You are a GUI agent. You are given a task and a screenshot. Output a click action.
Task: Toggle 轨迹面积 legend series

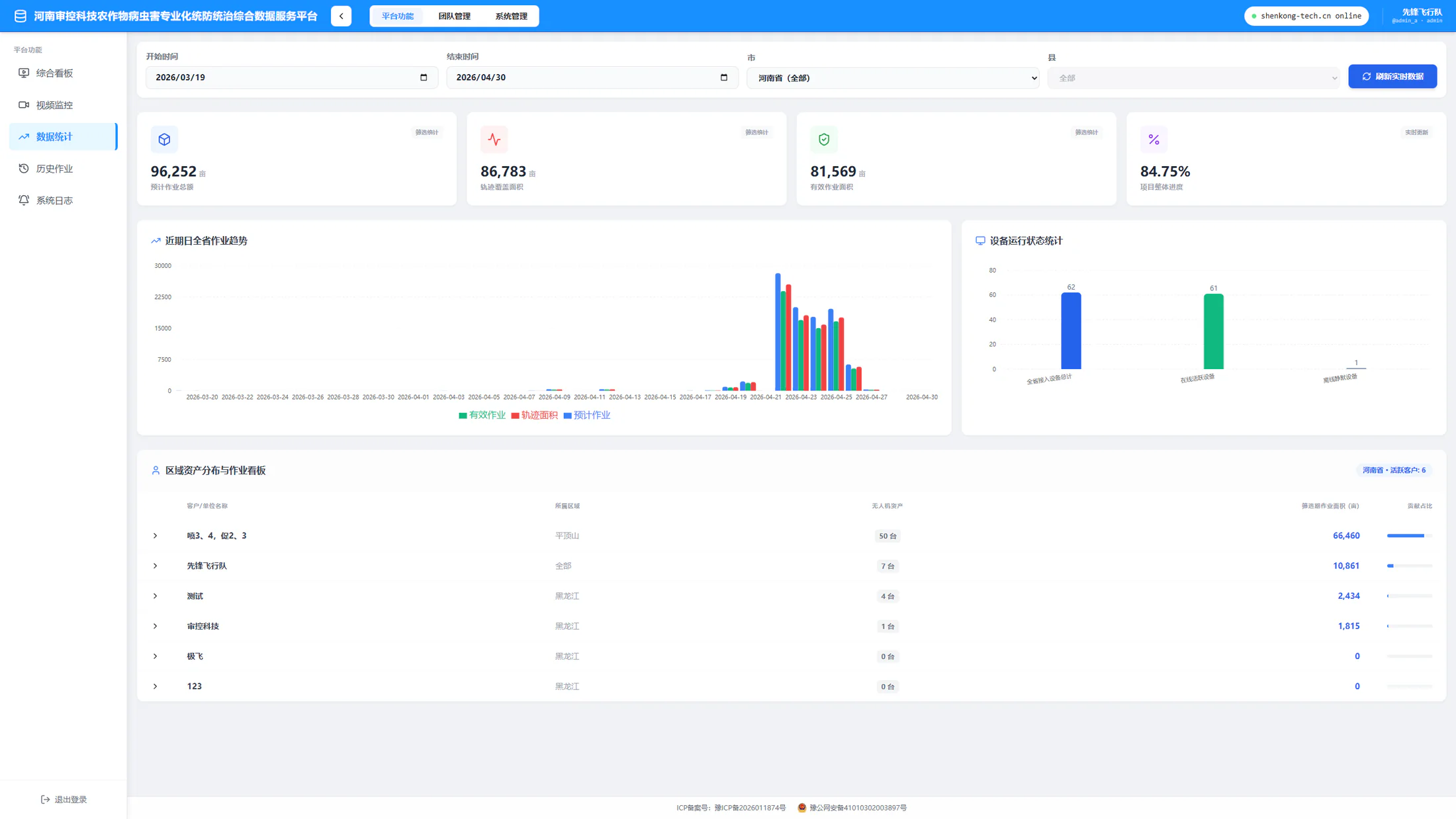(x=534, y=415)
